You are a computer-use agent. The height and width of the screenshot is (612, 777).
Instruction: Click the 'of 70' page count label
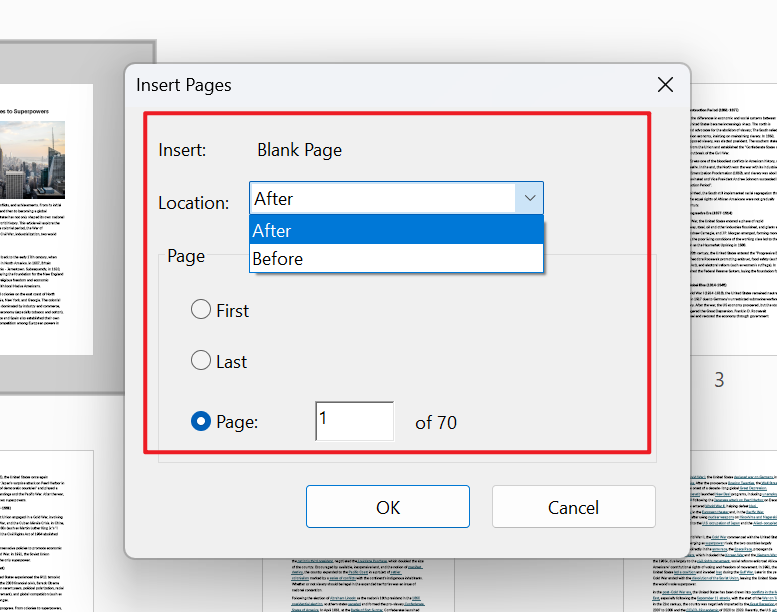tap(436, 423)
